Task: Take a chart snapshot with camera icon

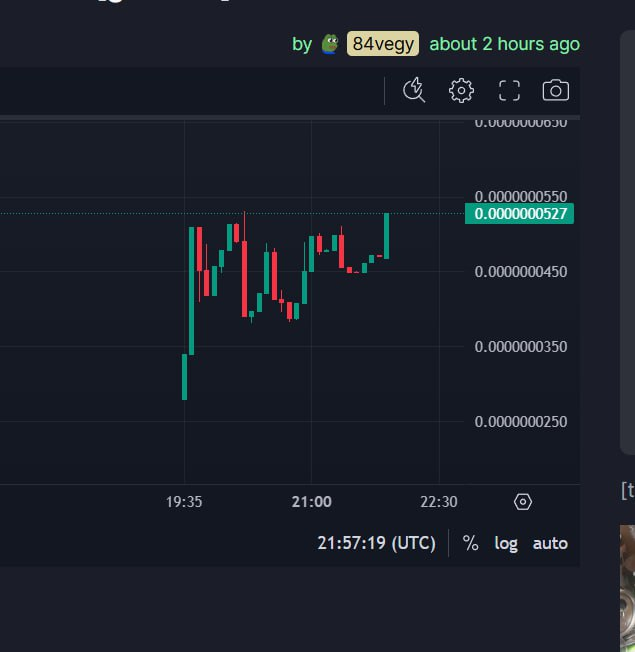Action: click(556, 90)
